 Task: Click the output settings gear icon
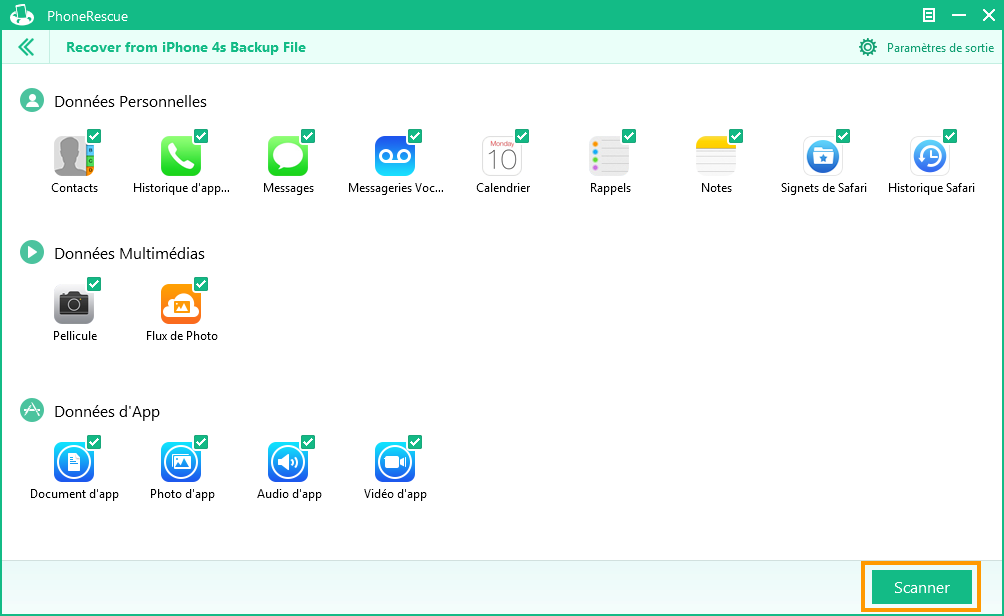click(x=868, y=47)
